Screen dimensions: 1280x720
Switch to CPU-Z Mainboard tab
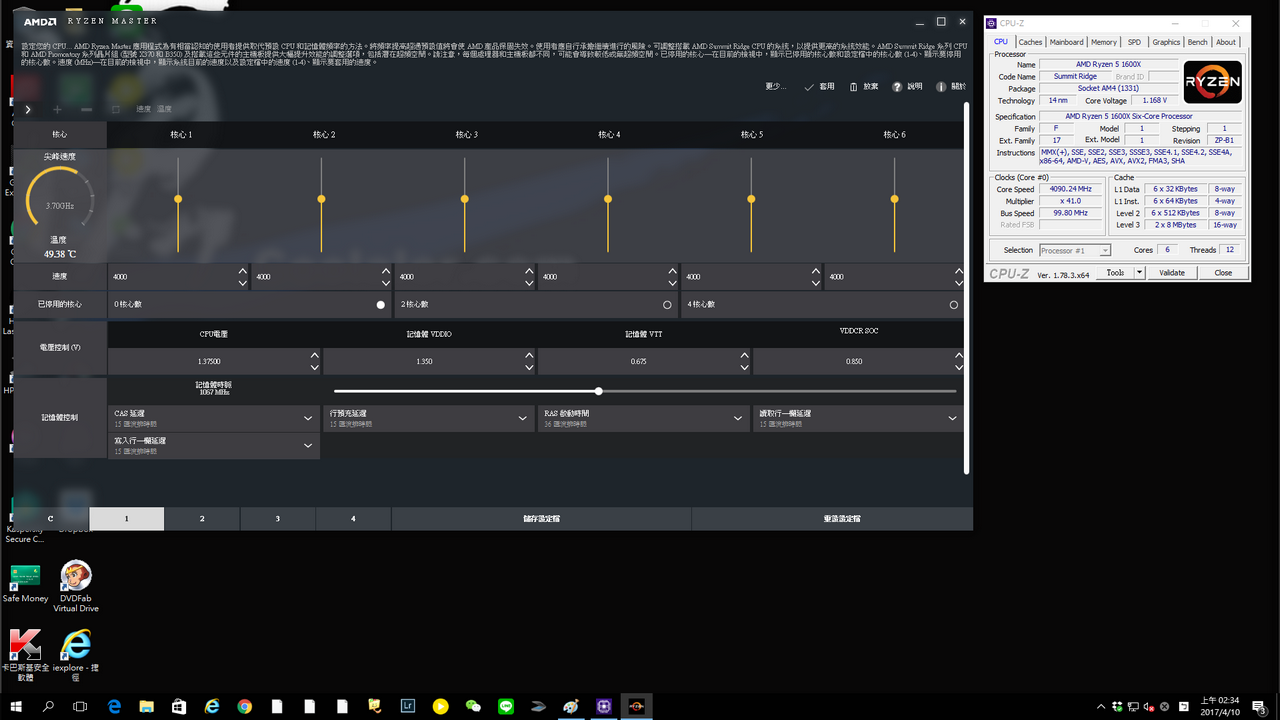pos(1066,42)
